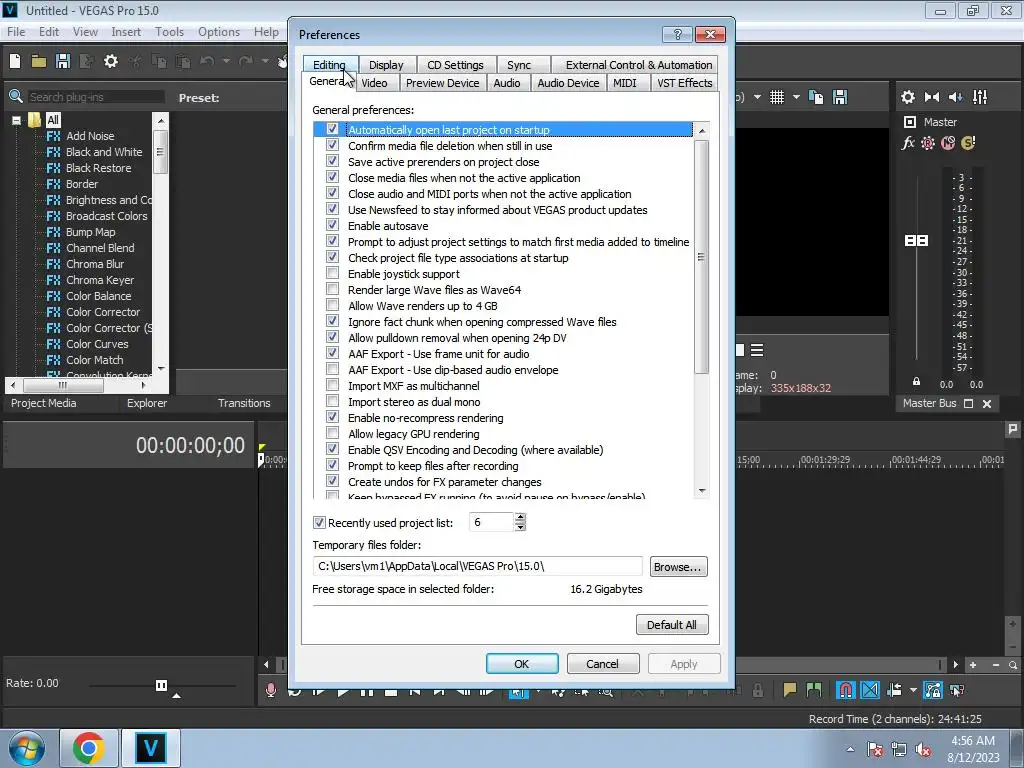
Task: Click the New project icon in toolbar
Action: click(x=15, y=61)
